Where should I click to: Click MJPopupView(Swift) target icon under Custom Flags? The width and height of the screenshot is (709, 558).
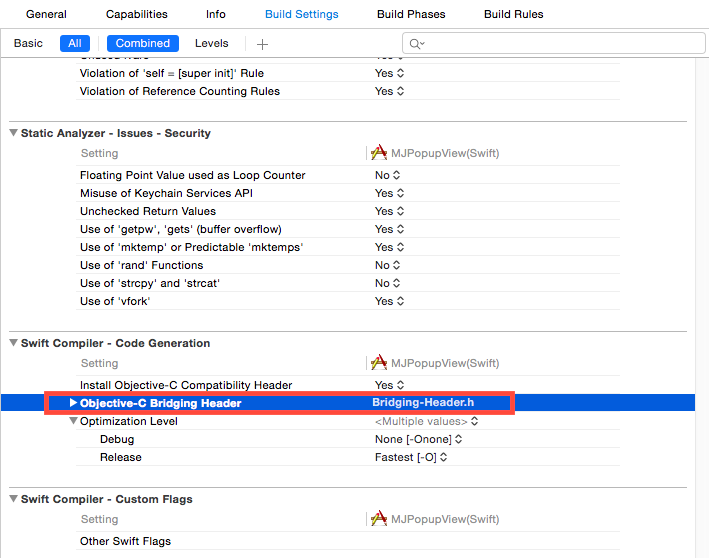(379, 519)
